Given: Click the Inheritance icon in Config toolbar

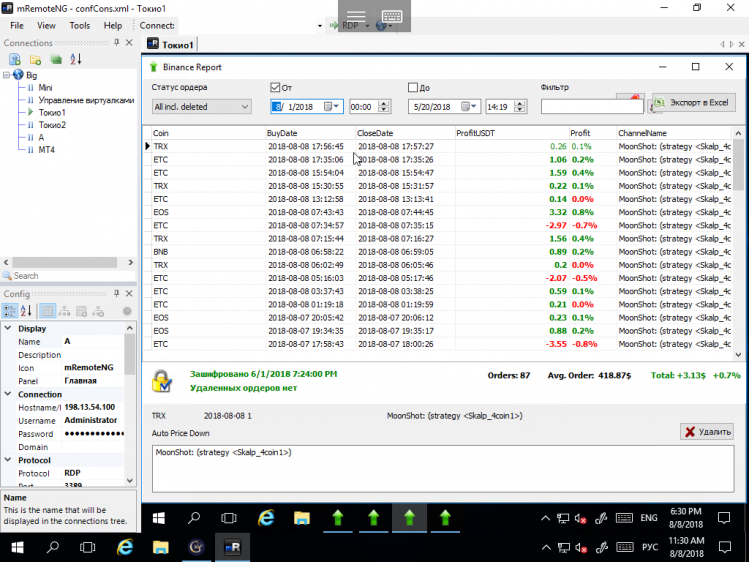Looking at the screenshot, I should [x=64, y=311].
